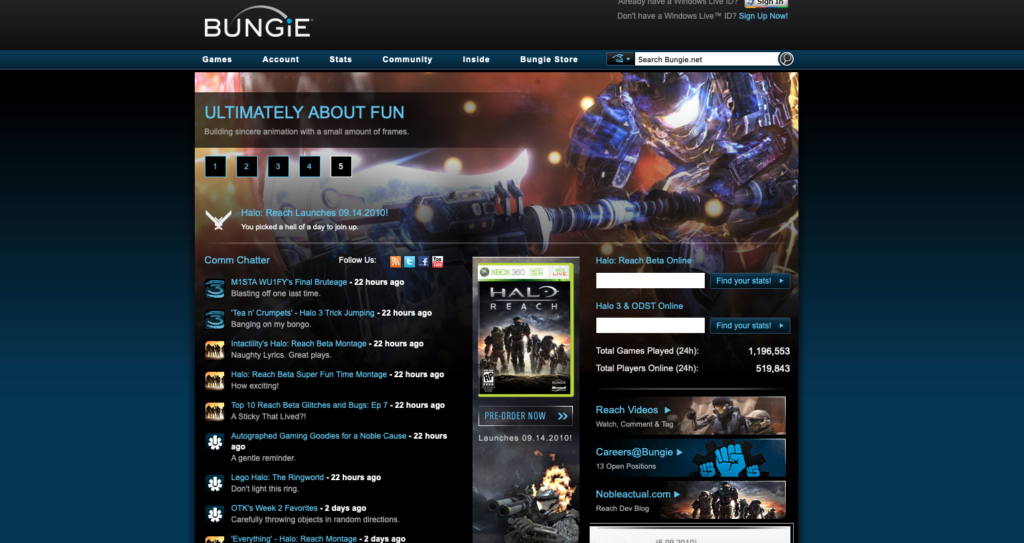Click the Halo: Reach Beta Online gamertag field

click(650, 281)
